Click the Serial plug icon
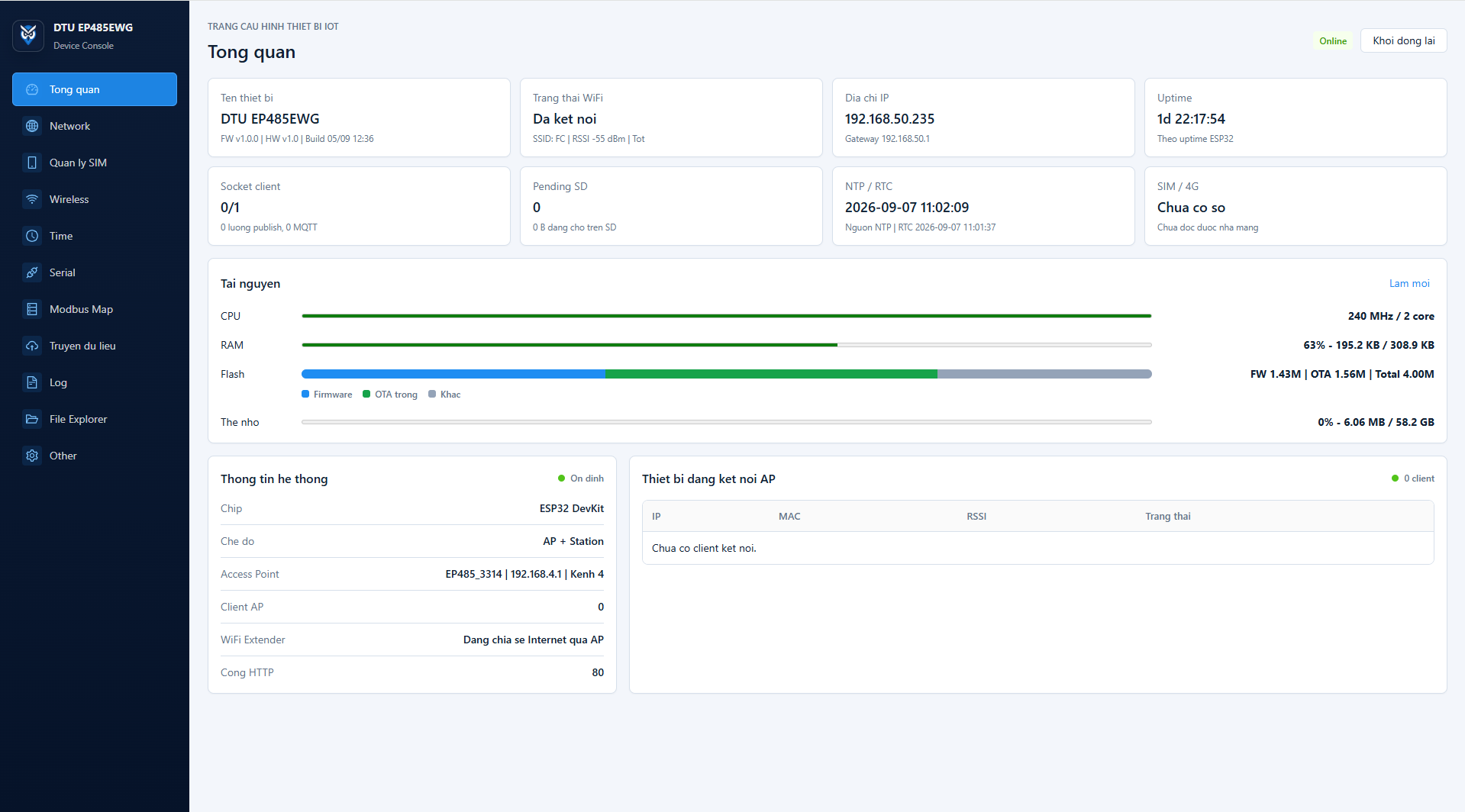This screenshot has height=812, width=1465. [x=32, y=272]
